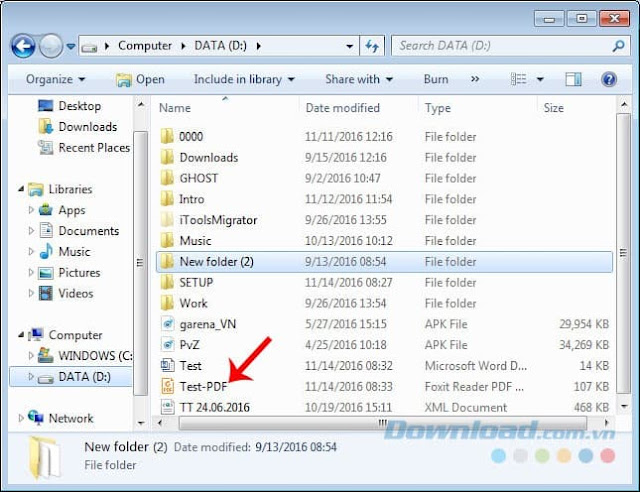Select WINDOWS (C:) drive in navigation pane
The image size is (640, 492).
85,356
